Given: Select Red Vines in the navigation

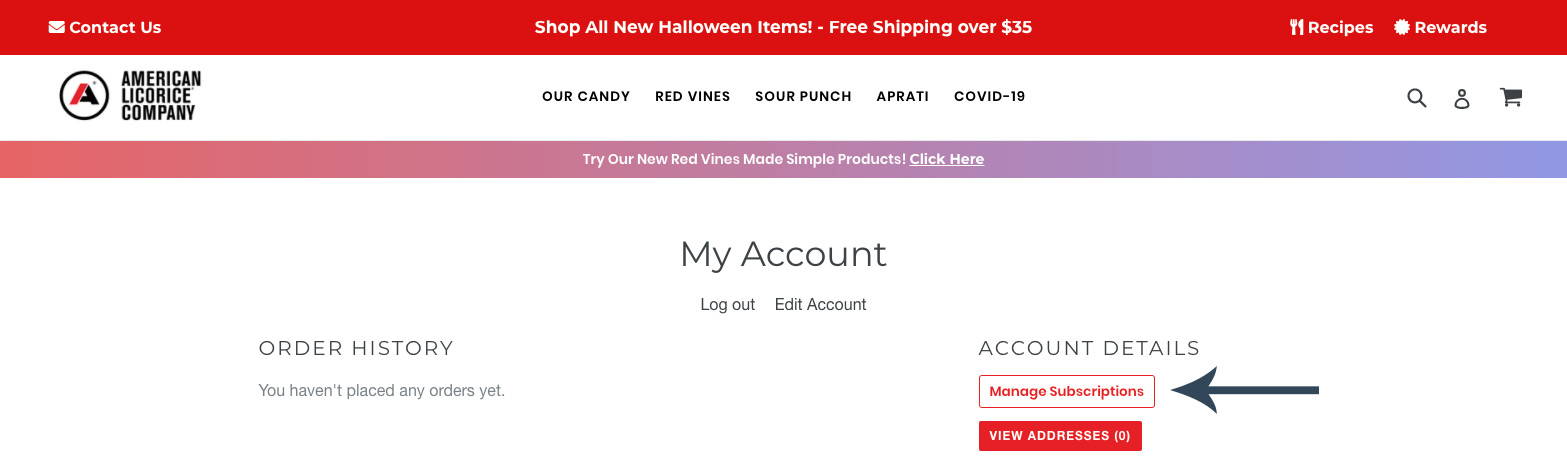Looking at the screenshot, I should tap(693, 96).
